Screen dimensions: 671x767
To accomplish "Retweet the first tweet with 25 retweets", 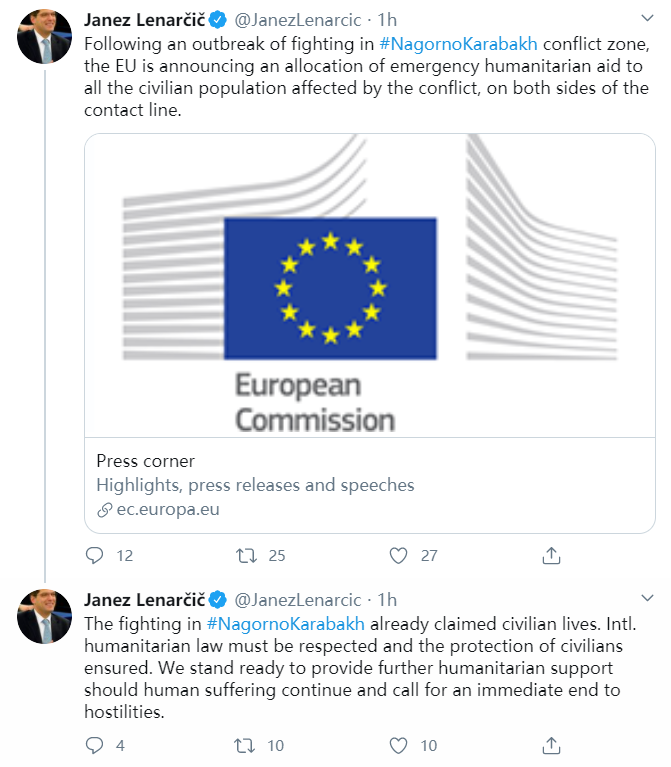I will pyautogui.click(x=246, y=555).
